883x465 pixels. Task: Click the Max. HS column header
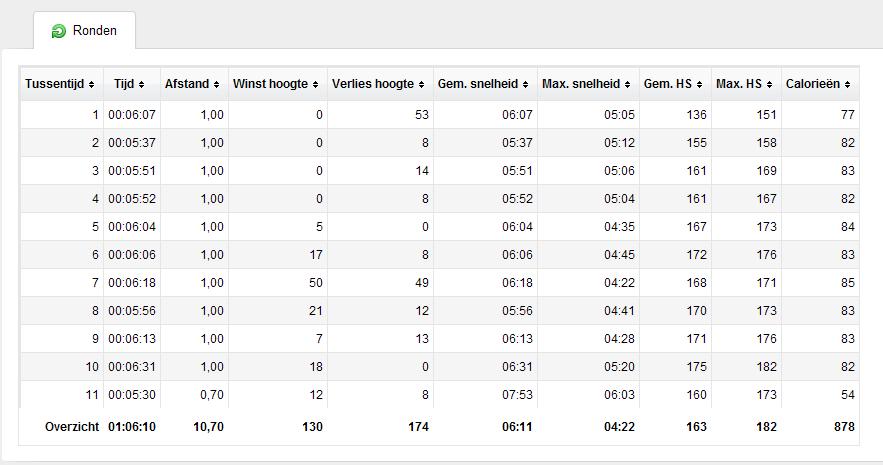click(x=746, y=84)
